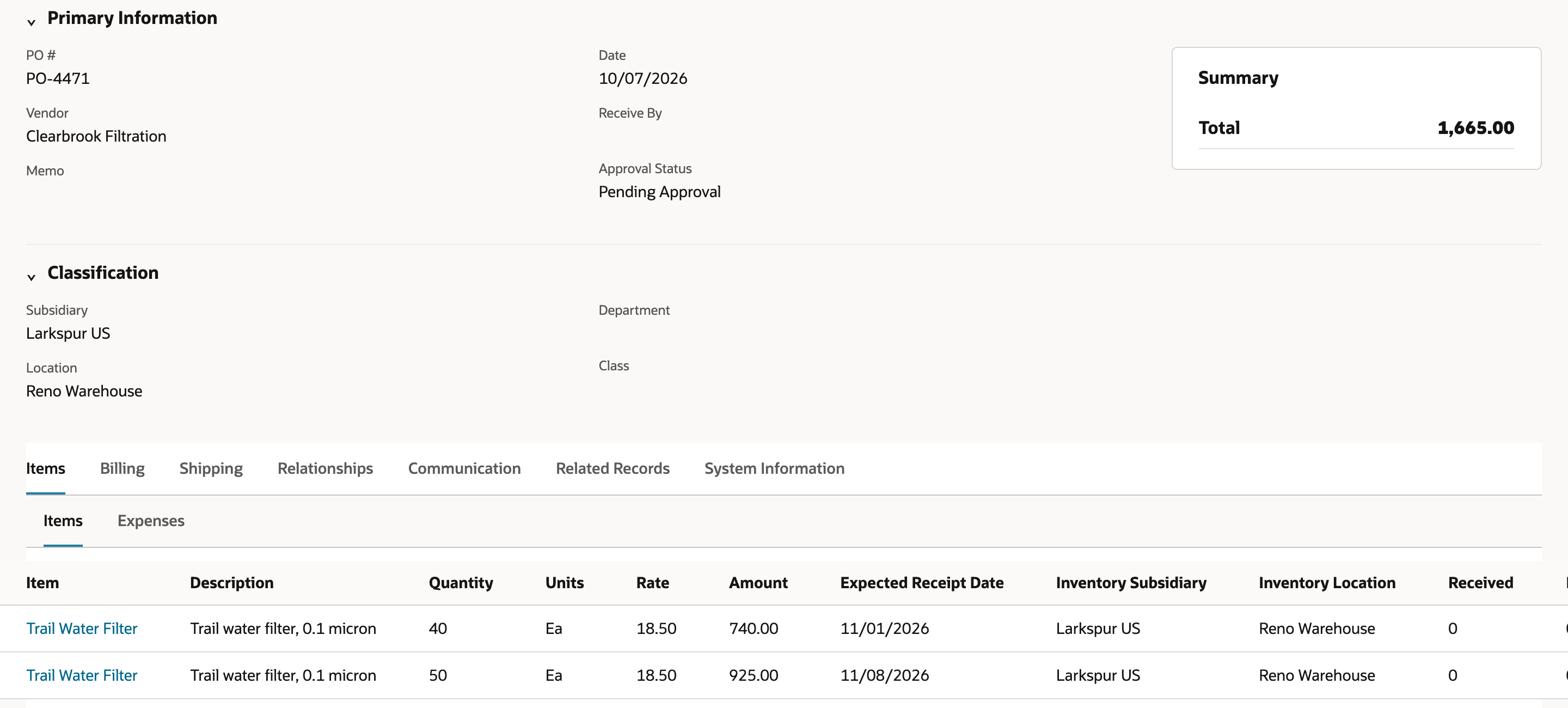Click the Reno Warehouse location value in Classification

pyautogui.click(x=84, y=392)
